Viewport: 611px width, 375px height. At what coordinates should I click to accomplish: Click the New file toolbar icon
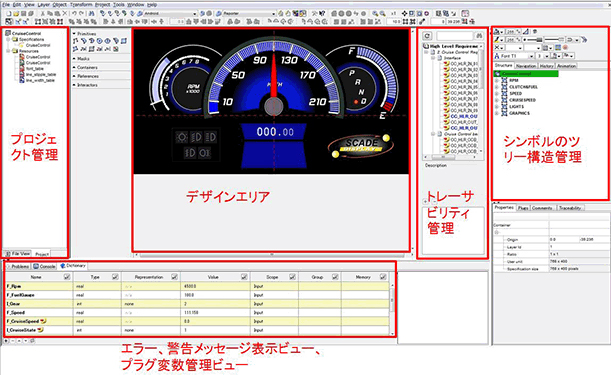click(x=8, y=13)
